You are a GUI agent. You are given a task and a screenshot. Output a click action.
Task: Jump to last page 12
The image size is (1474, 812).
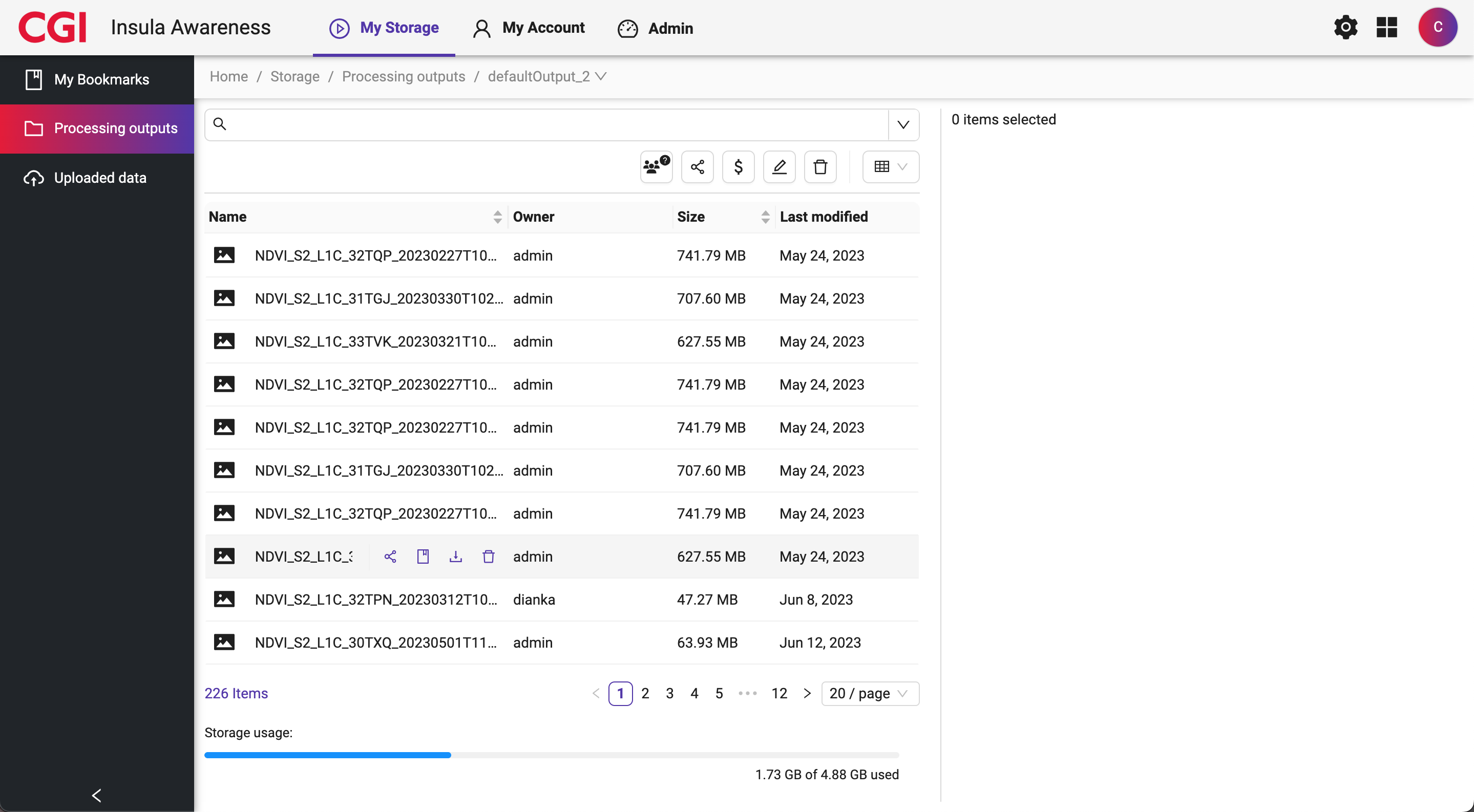780,694
